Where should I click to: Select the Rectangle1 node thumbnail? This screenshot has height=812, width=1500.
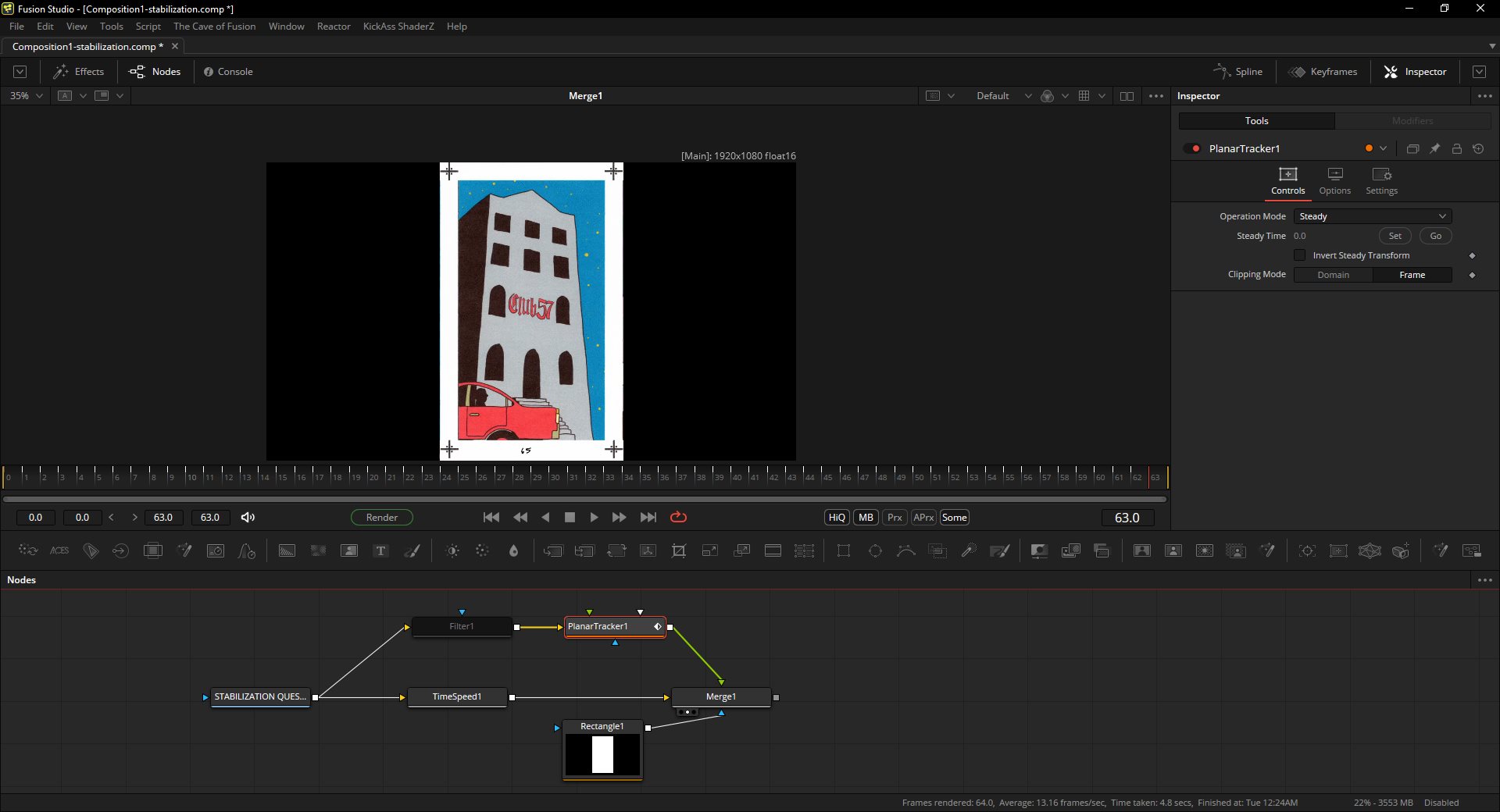[602, 755]
